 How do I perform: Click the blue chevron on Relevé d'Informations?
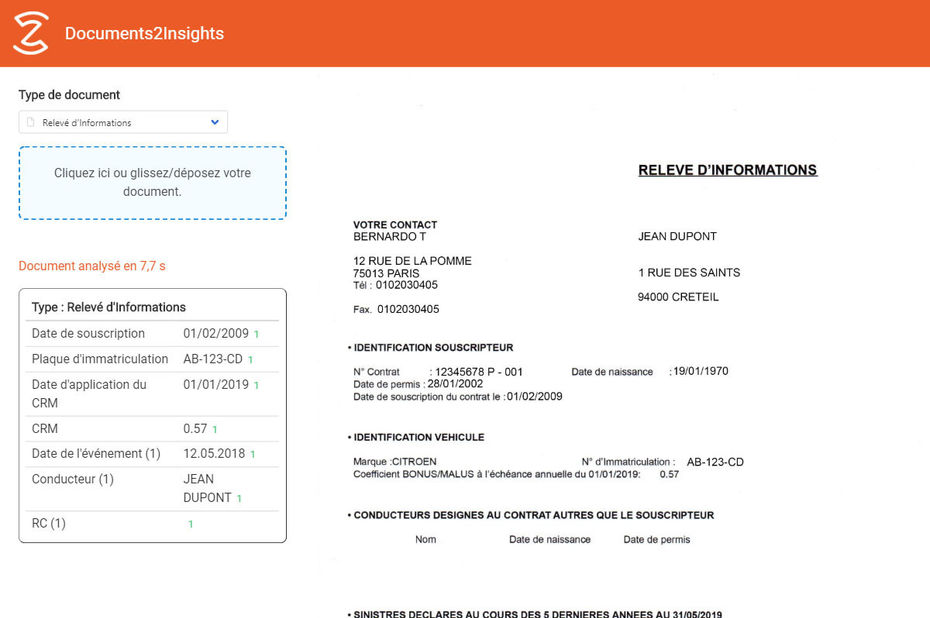[215, 122]
